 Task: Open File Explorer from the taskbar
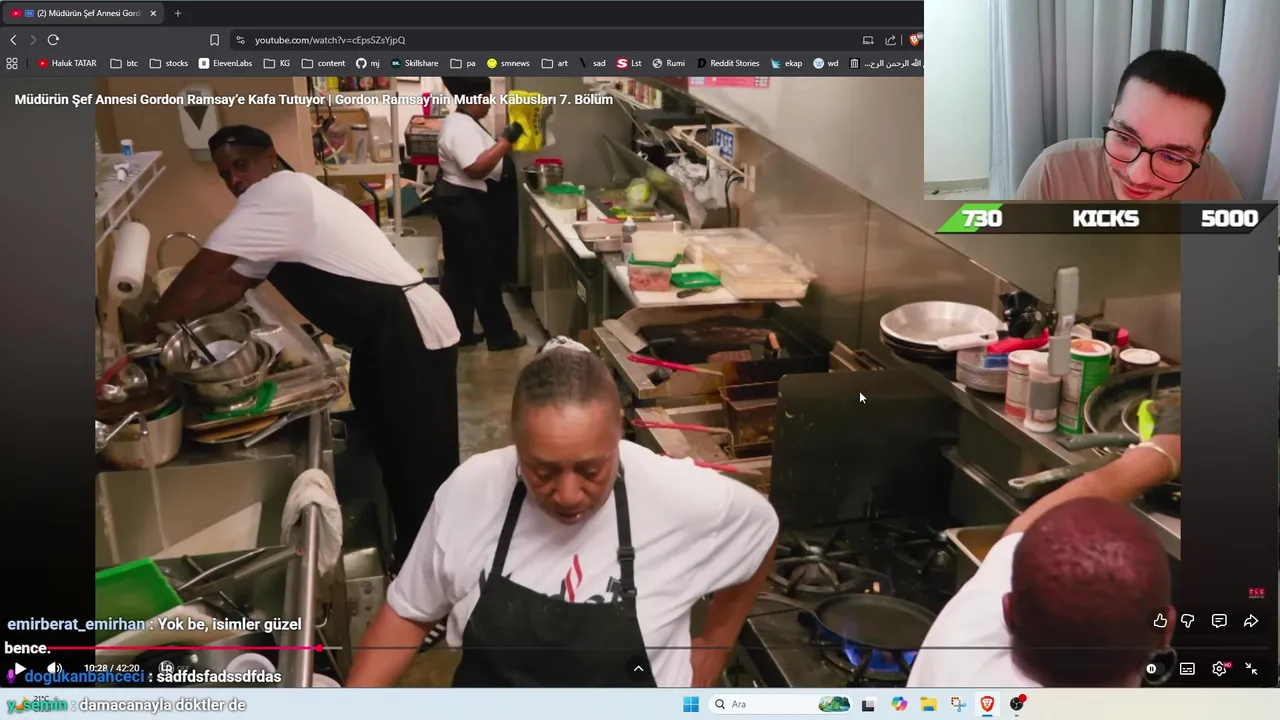tap(928, 704)
